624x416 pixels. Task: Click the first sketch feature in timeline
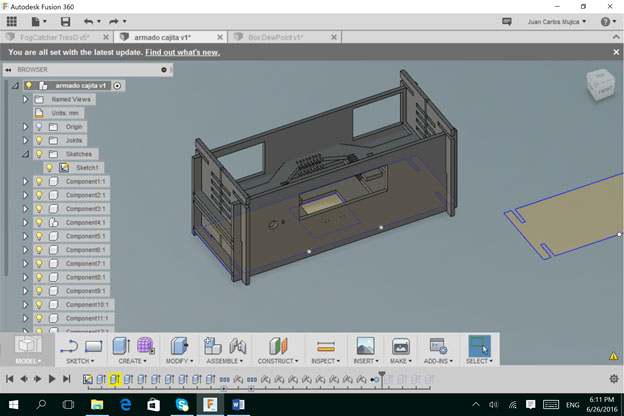point(88,379)
